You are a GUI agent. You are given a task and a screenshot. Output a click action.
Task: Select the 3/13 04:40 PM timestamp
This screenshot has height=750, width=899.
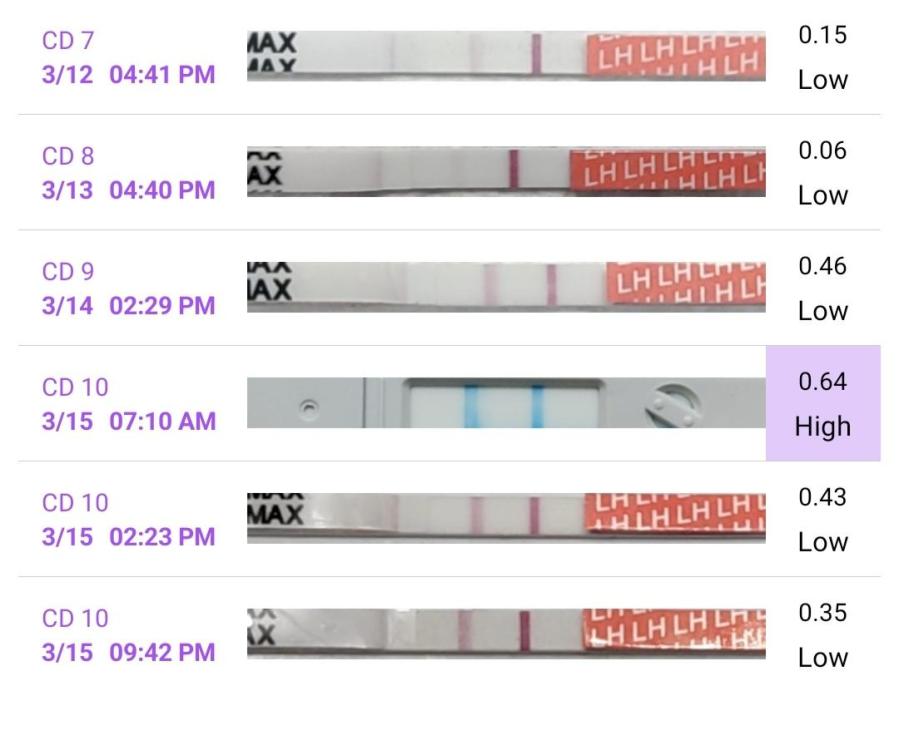[x=128, y=190]
